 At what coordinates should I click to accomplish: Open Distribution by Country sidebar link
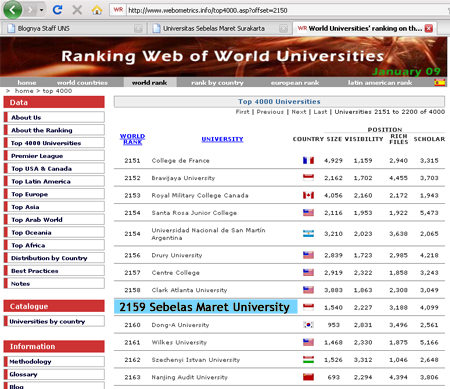[54, 258]
